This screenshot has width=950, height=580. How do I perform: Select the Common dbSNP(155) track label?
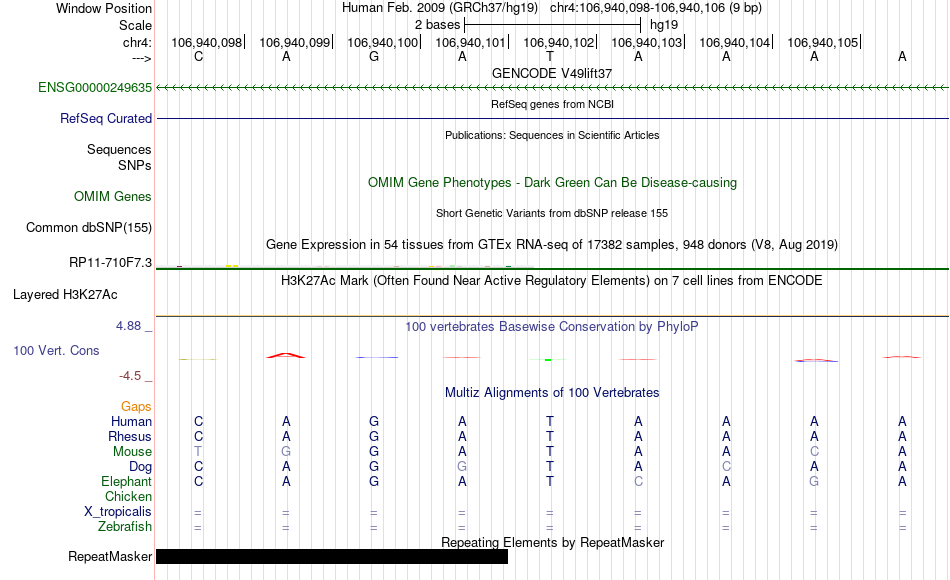tap(89, 228)
